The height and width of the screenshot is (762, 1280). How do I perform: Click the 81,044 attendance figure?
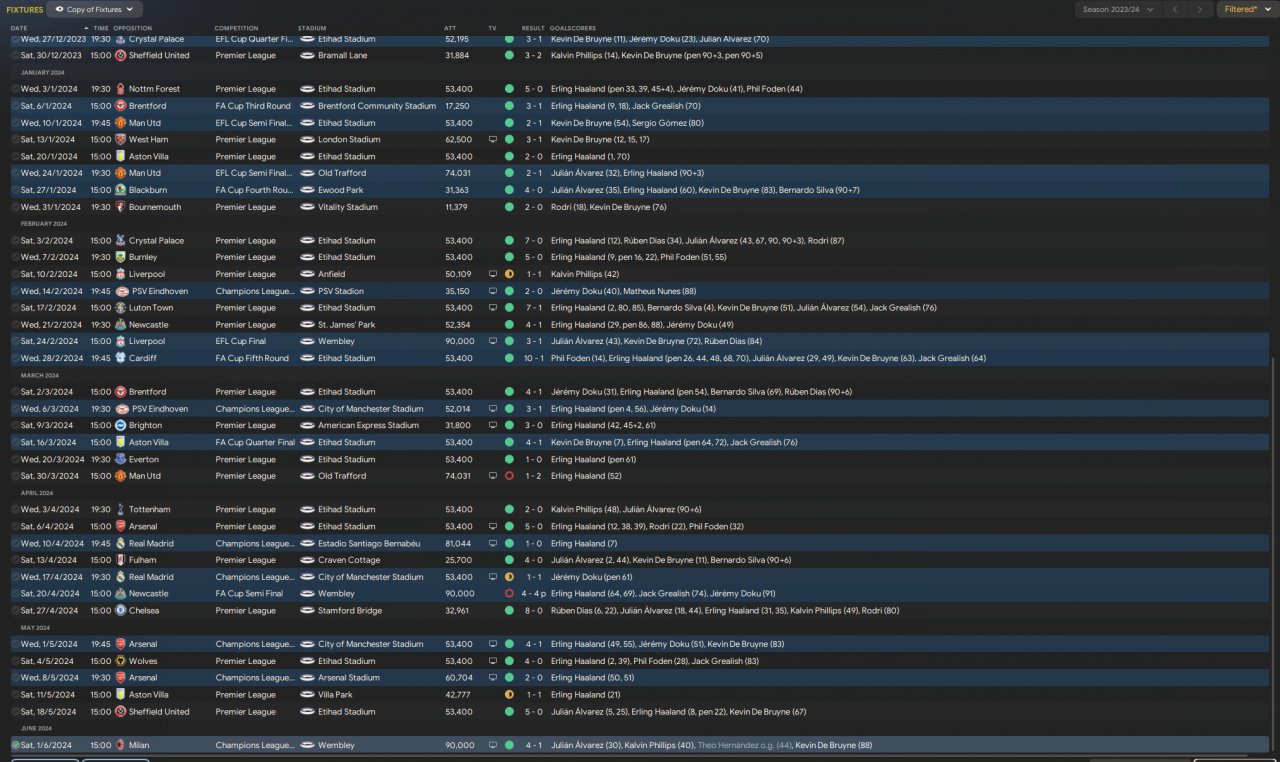coord(458,543)
